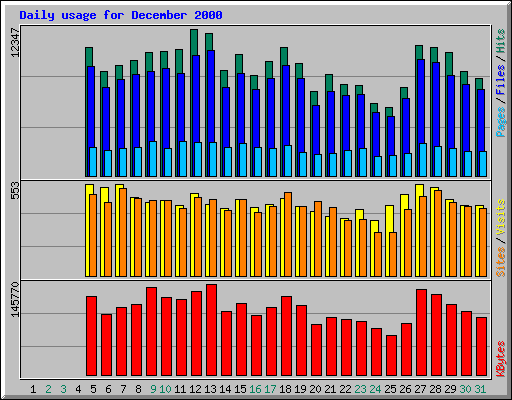Click day label 4 on the axis
The height and width of the screenshot is (400, 512).
[78, 389]
